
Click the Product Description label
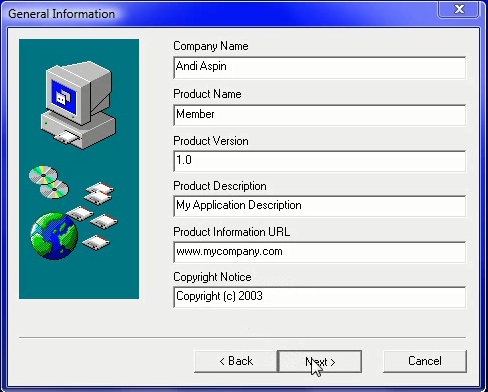(x=220, y=186)
